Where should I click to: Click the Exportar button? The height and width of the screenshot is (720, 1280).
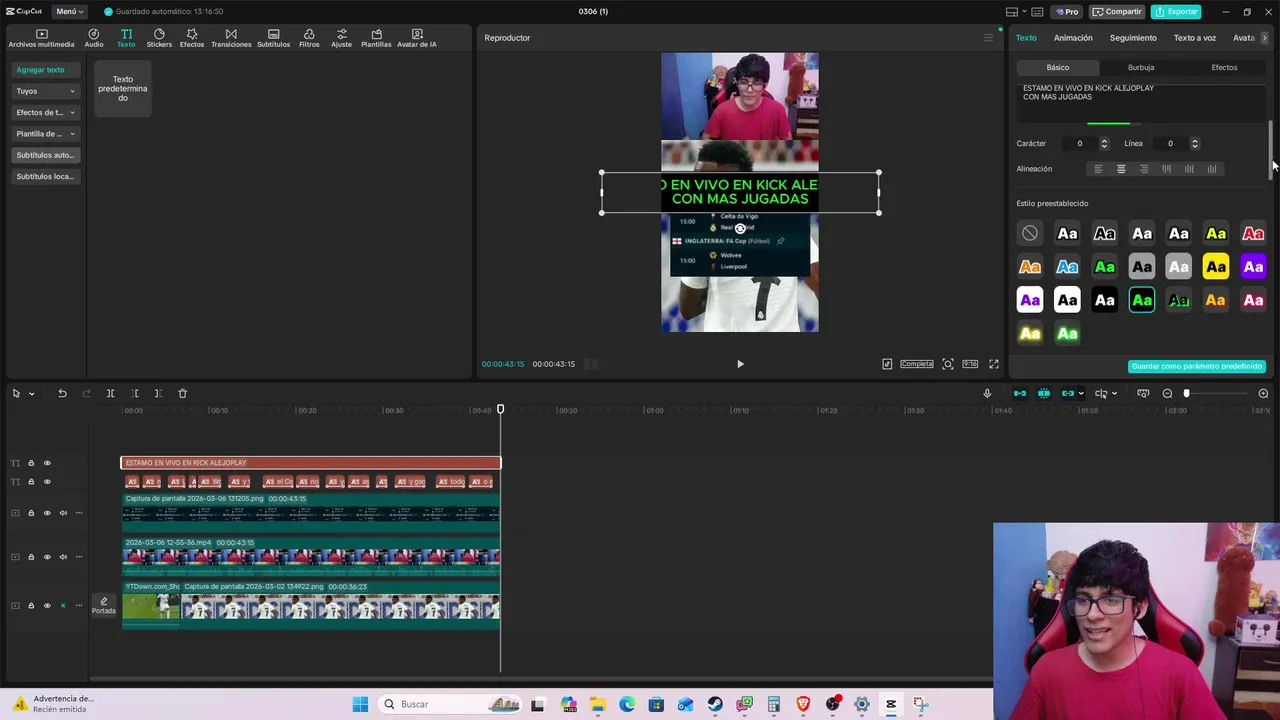1176,11
